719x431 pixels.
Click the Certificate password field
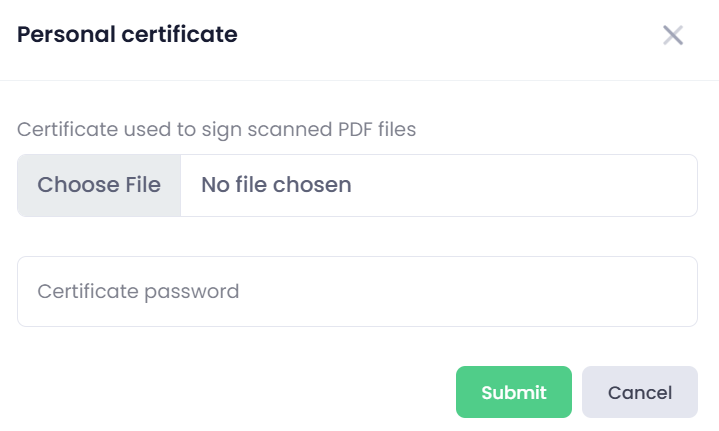(x=357, y=291)
